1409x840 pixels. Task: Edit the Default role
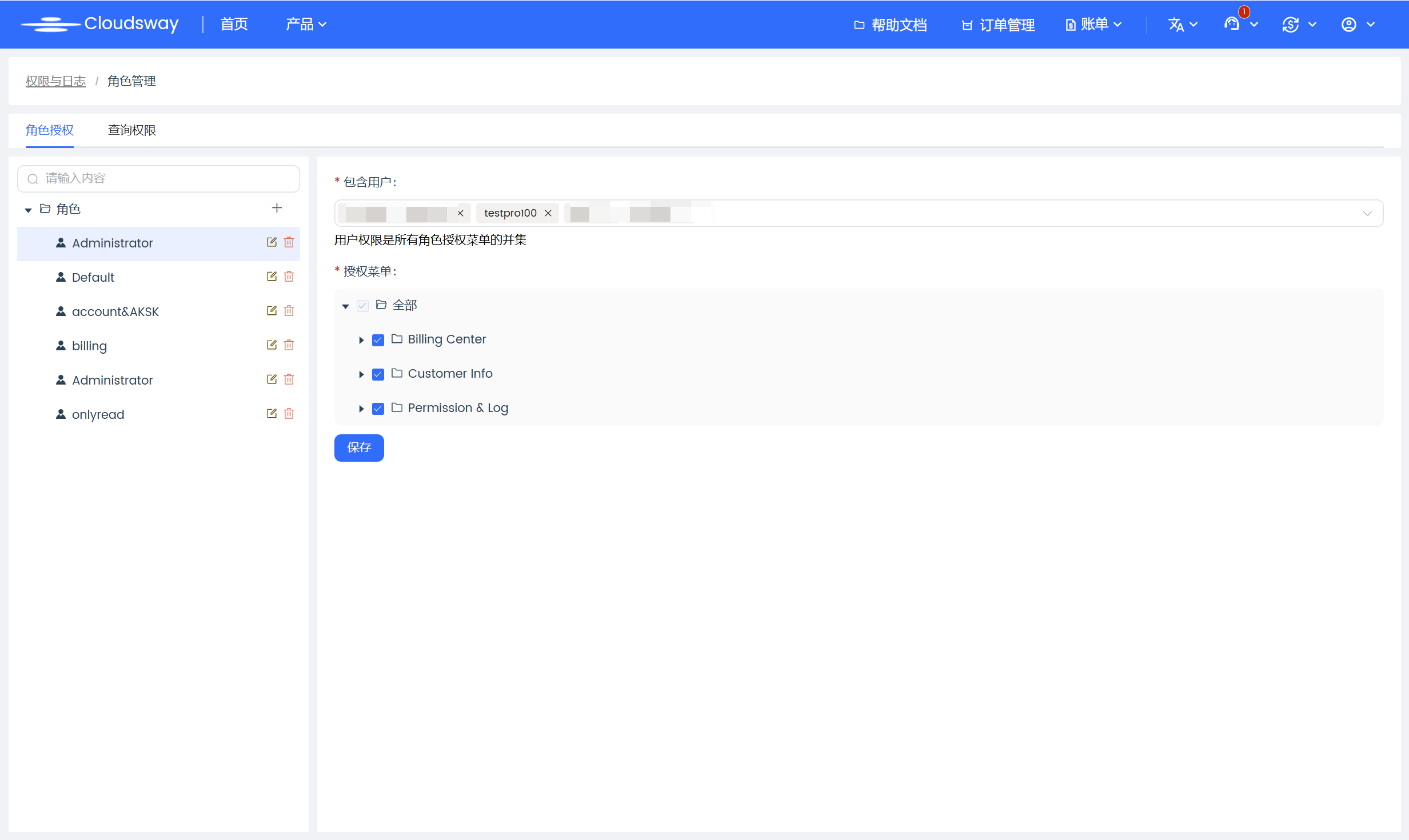[x=272, y=277]
